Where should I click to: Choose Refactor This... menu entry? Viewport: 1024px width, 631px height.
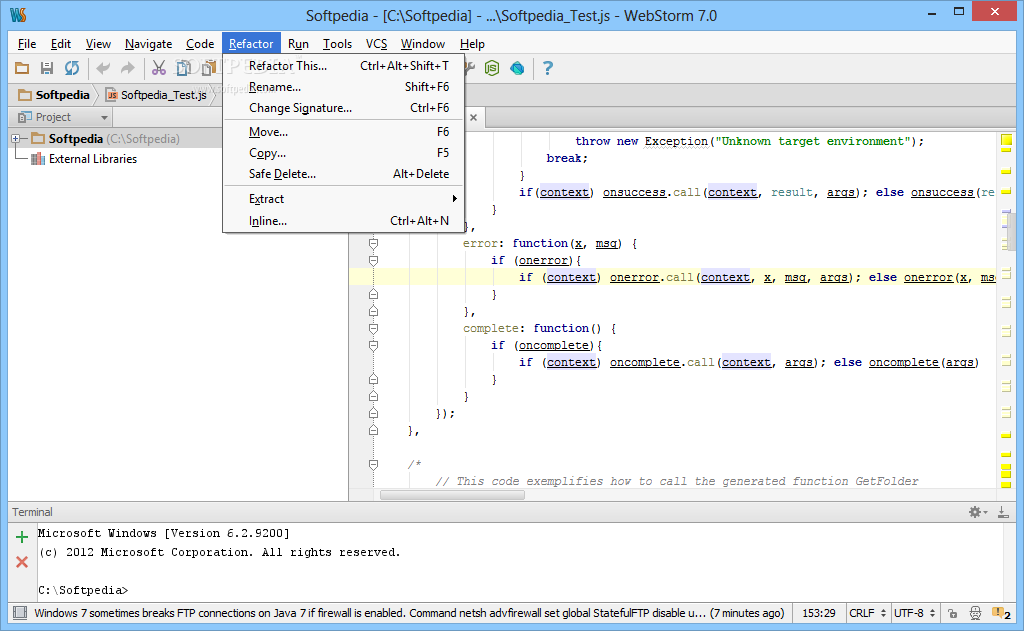pos(344,65)
